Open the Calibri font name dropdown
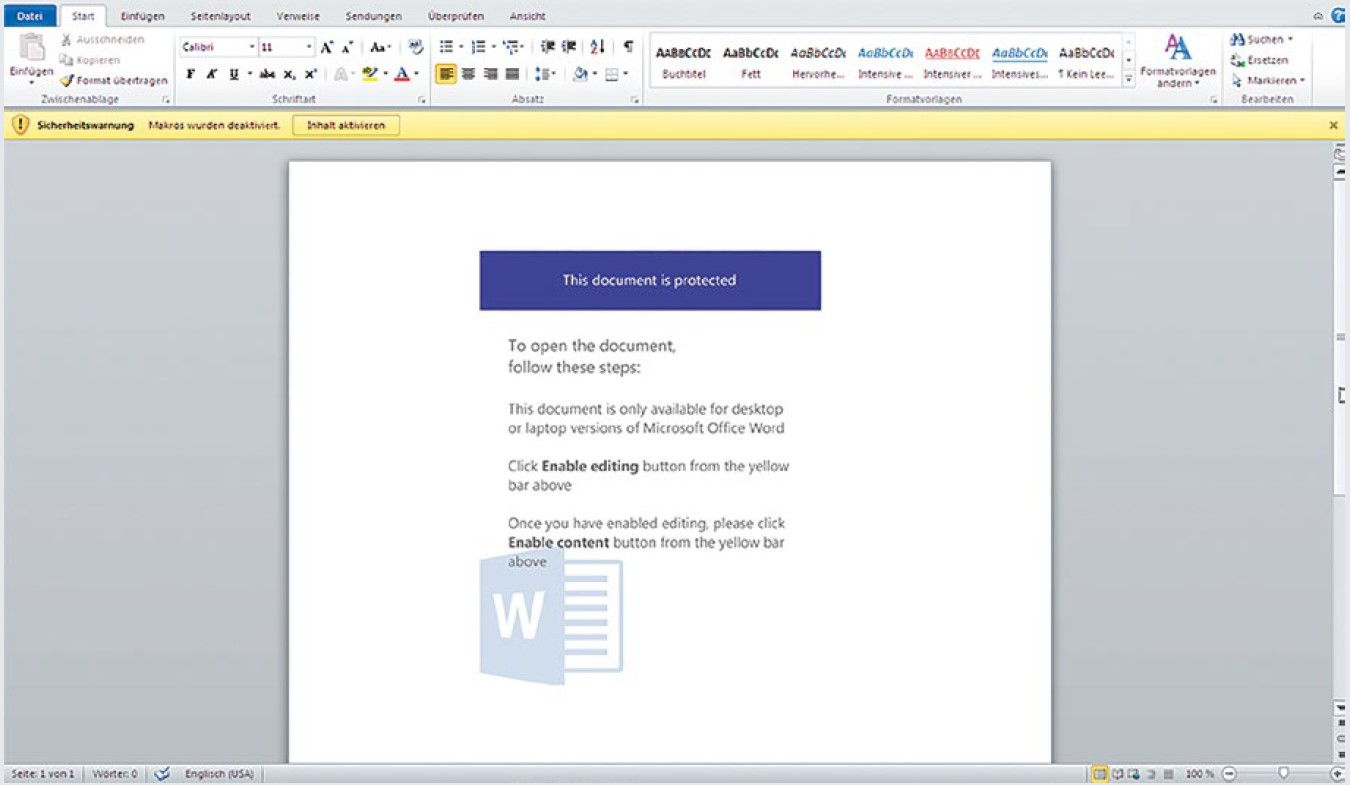The image size is (1350, 785). coord(252,47)
